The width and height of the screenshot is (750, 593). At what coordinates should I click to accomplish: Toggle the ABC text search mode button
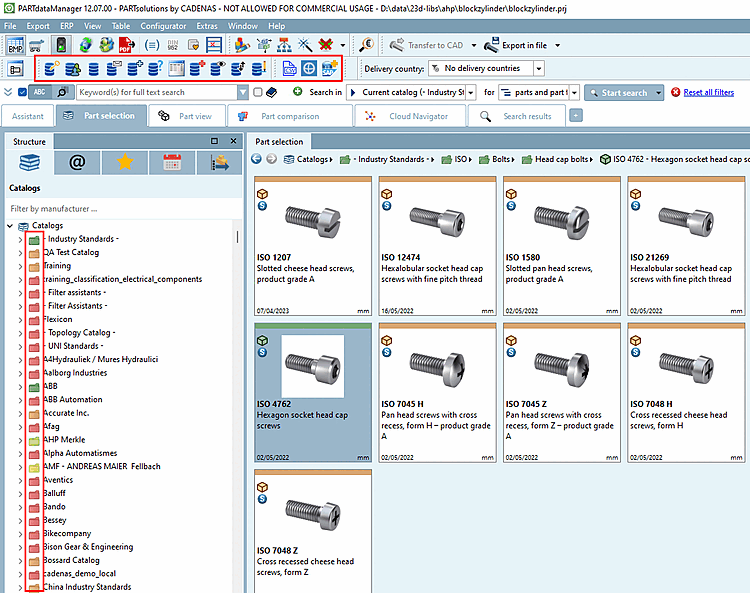39,92
